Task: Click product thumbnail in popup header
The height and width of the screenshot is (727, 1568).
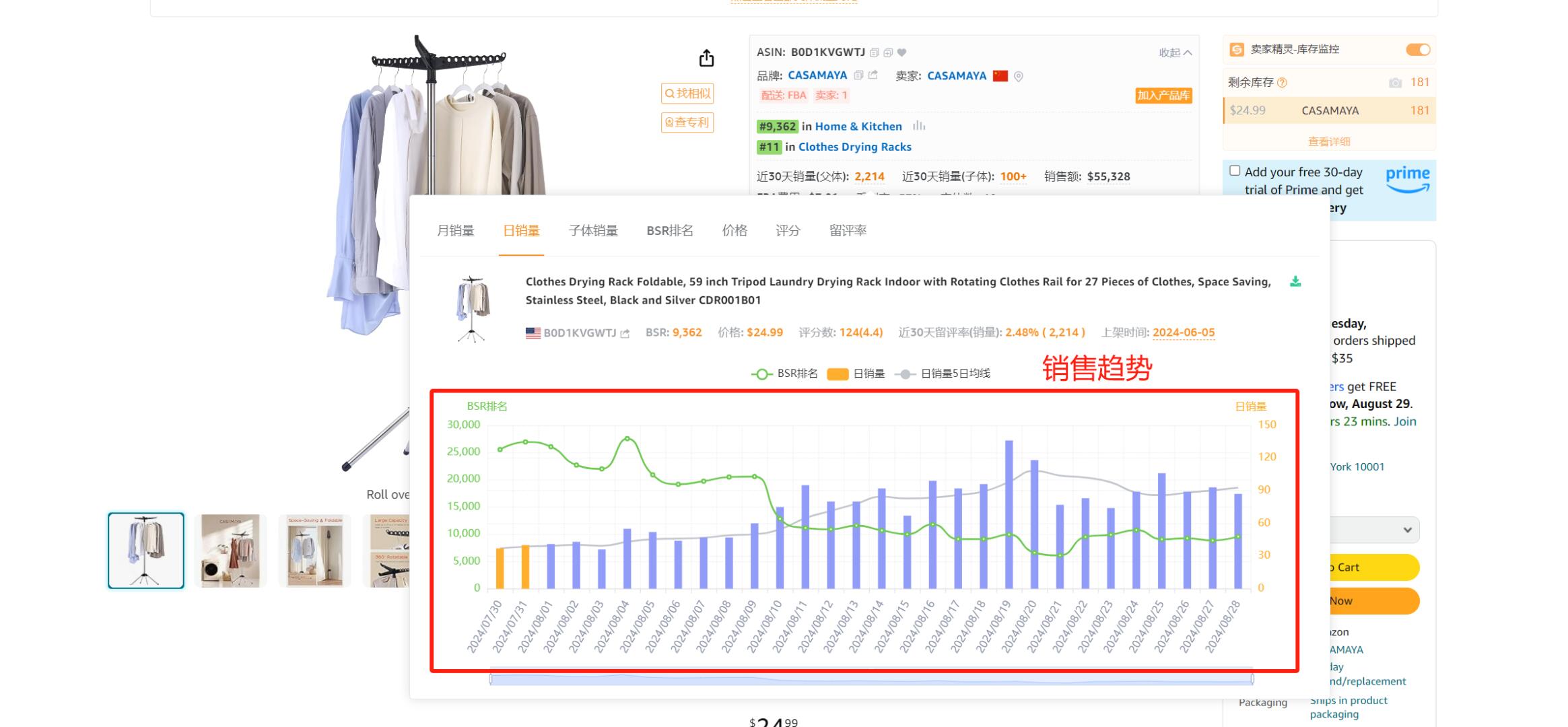Action: (473, 309)
